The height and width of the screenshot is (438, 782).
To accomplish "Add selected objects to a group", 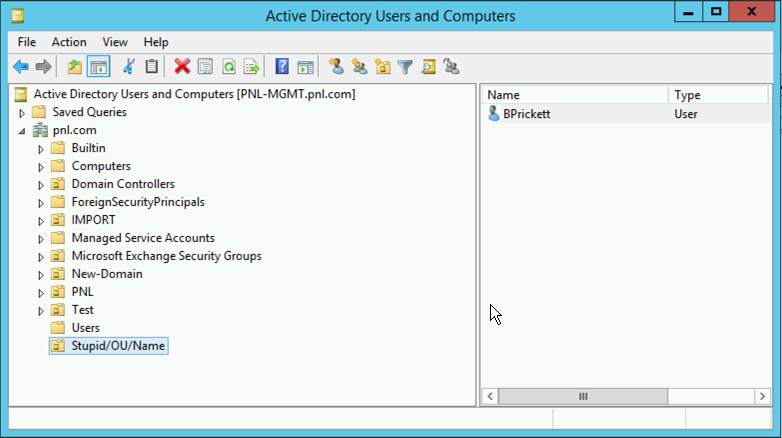I will coord(451,67).
